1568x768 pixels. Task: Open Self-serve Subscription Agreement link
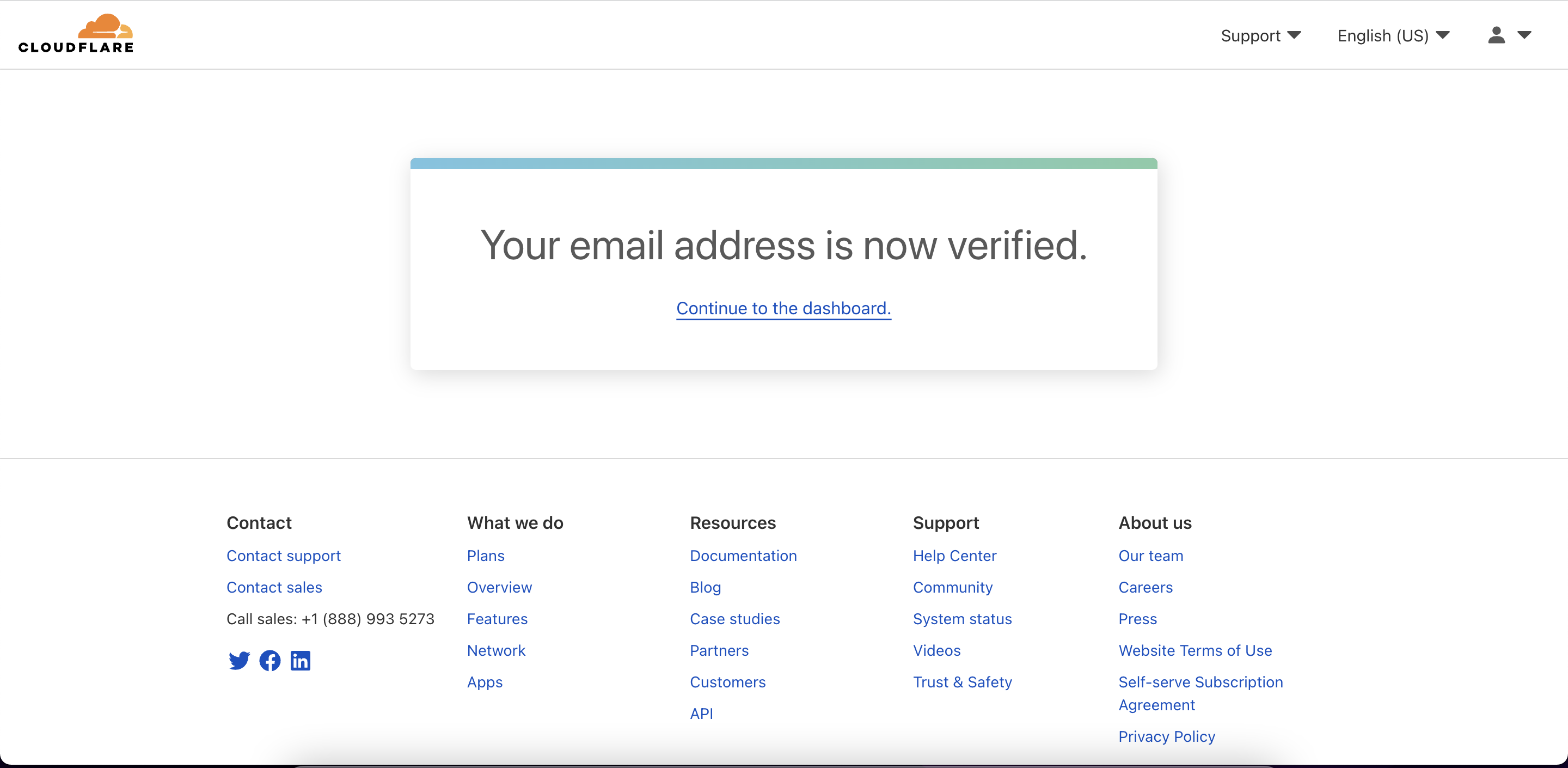click(x=1200, y=682)
